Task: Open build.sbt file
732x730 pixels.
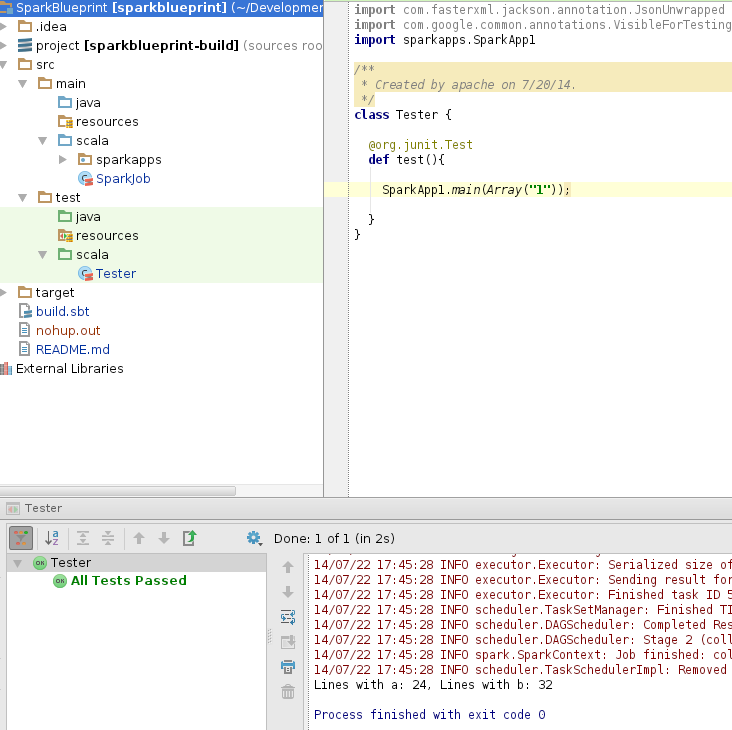Action: point(63,311)
